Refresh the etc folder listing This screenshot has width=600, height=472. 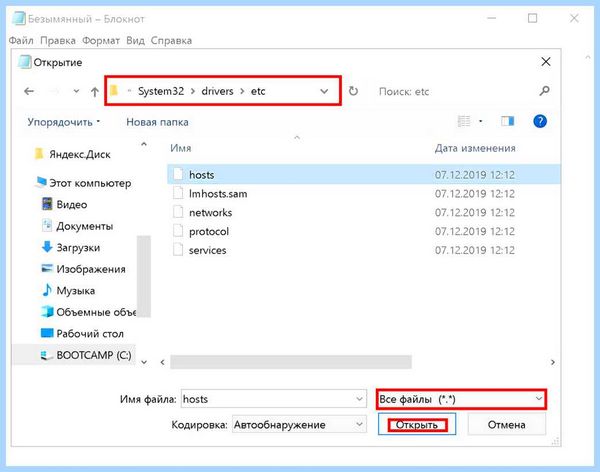(353, 91)
